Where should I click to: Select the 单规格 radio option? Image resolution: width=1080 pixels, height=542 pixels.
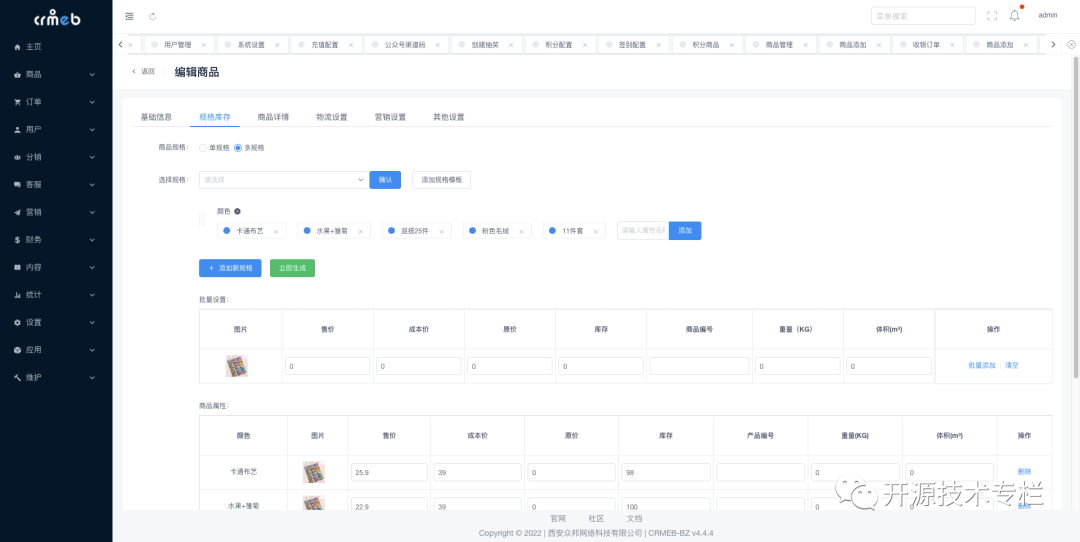(x=203, y=147)
